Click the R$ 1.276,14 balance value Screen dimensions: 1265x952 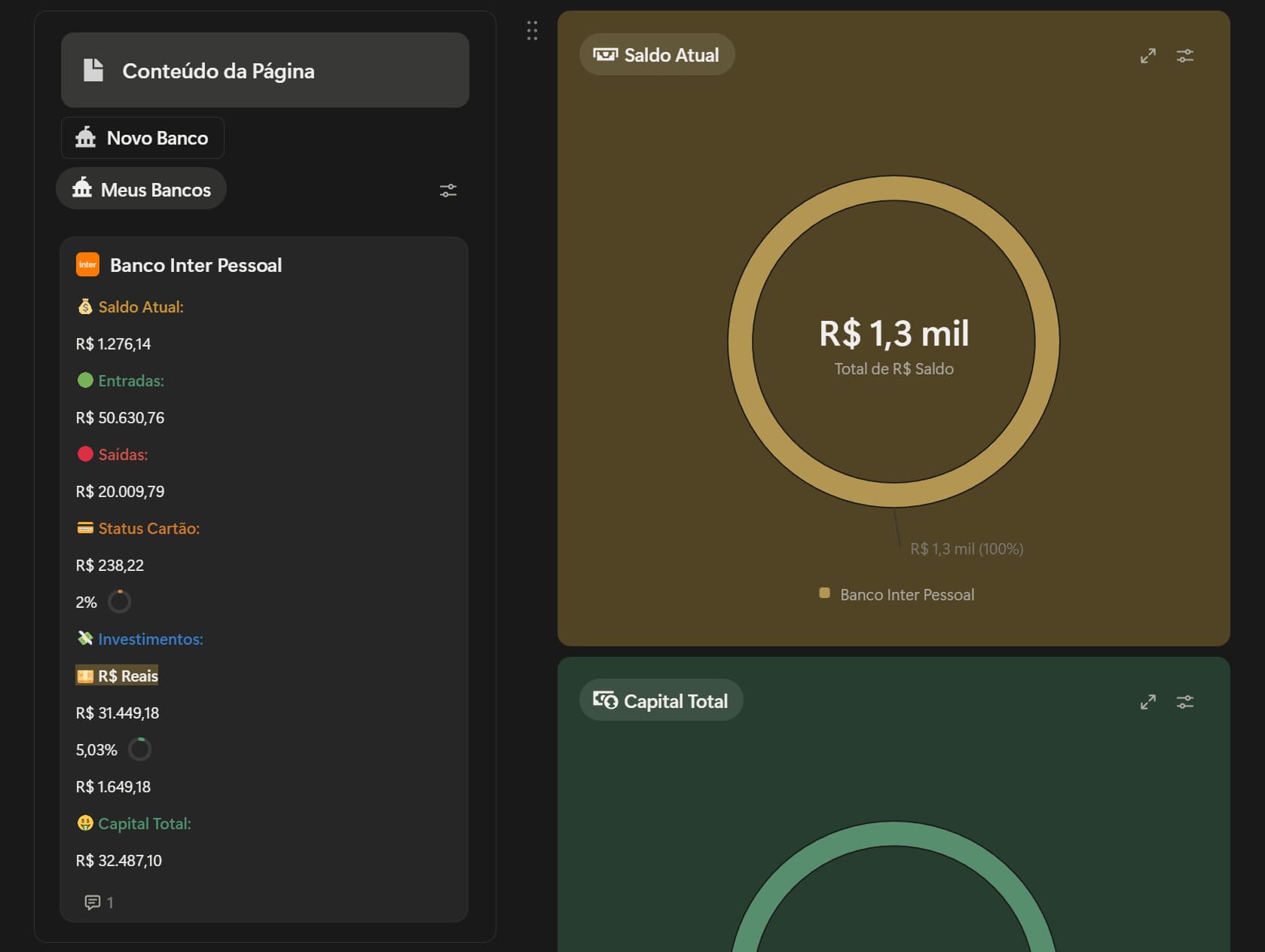pyautogui.click(x=113, y=344)
